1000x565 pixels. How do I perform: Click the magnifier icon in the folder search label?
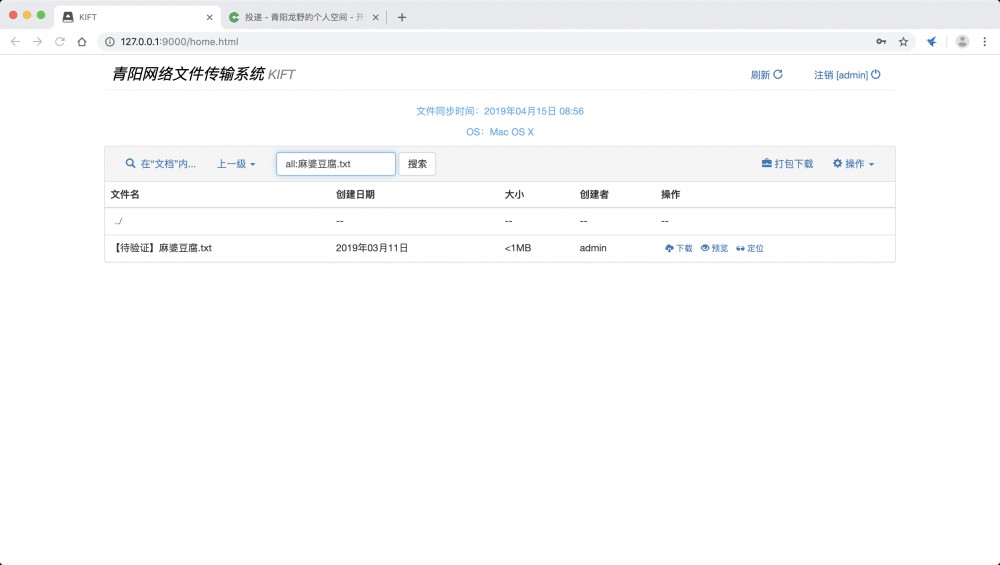coord(130,163)
